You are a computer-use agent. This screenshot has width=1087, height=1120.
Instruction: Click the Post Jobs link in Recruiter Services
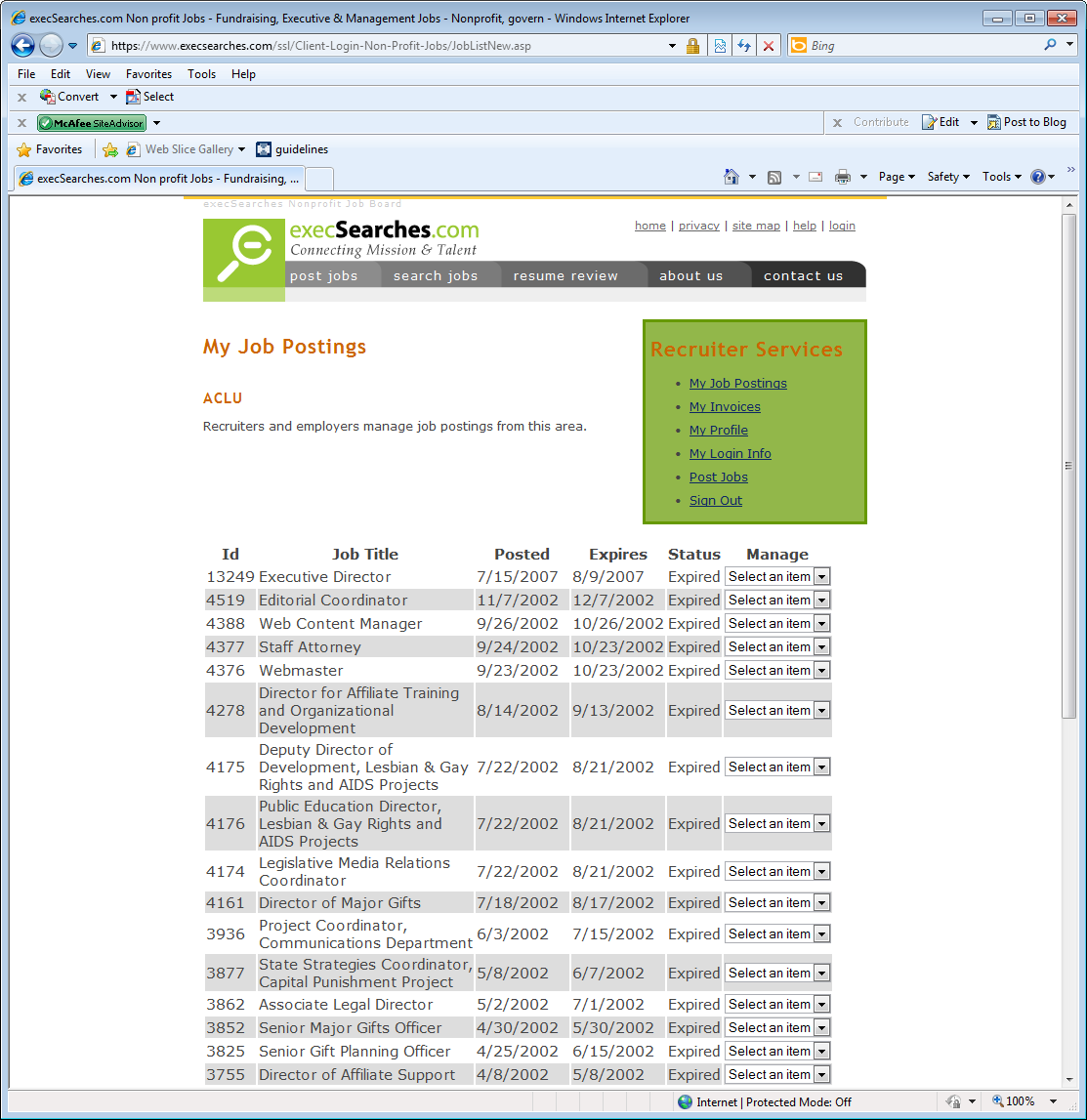click(x=719, y=477)
